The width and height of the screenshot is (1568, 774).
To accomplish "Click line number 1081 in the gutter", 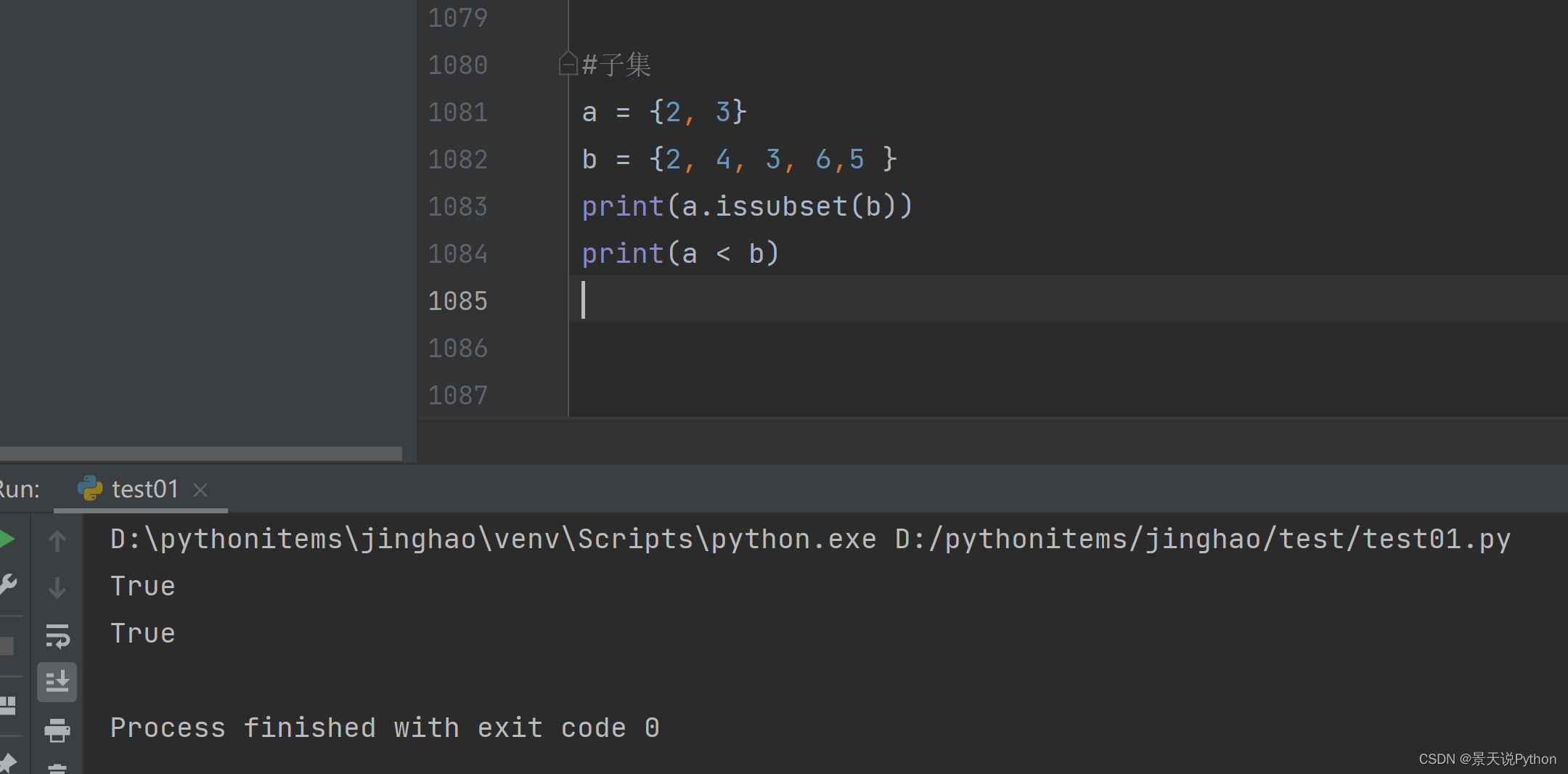I will (x=457, y=113).
